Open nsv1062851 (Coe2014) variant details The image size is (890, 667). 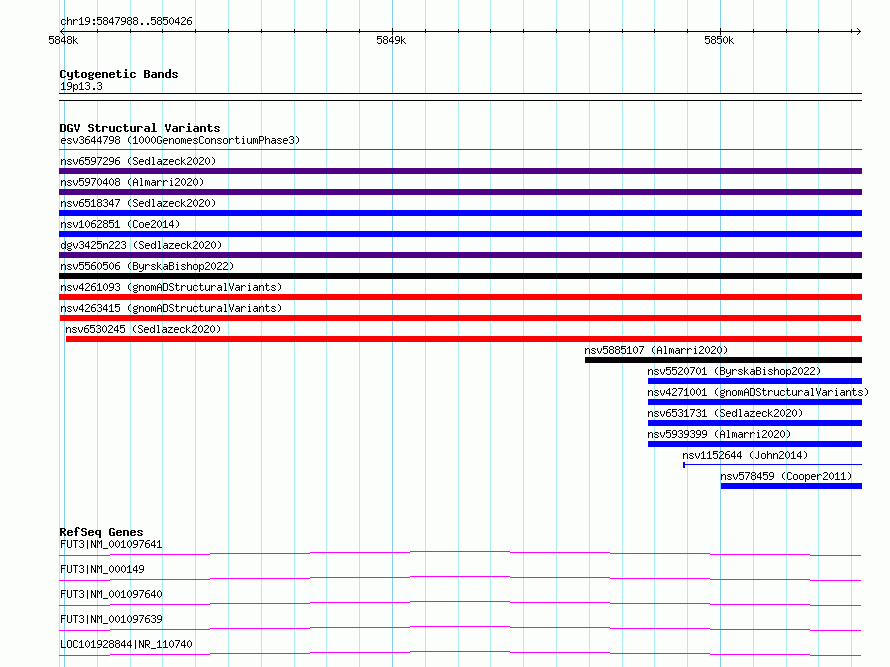tap(120, 224)
